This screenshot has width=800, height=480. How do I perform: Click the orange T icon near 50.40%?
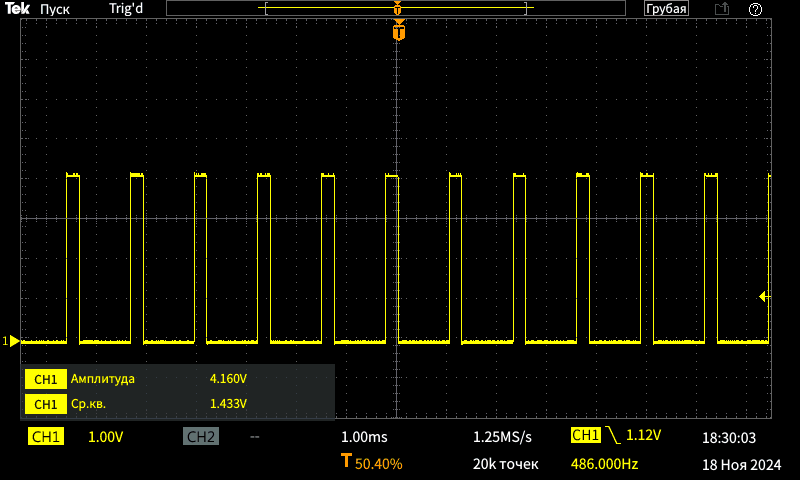(346, 460)
